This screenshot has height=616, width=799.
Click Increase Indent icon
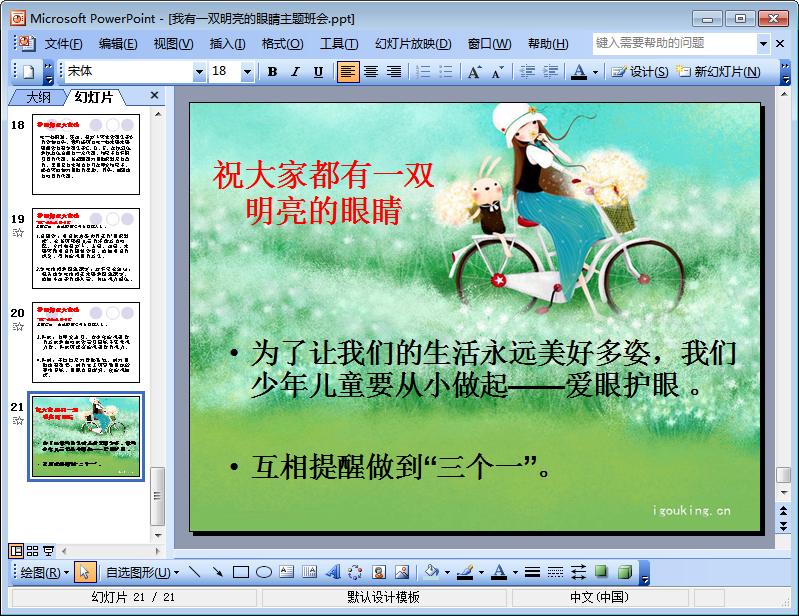(x=550, y=72)
